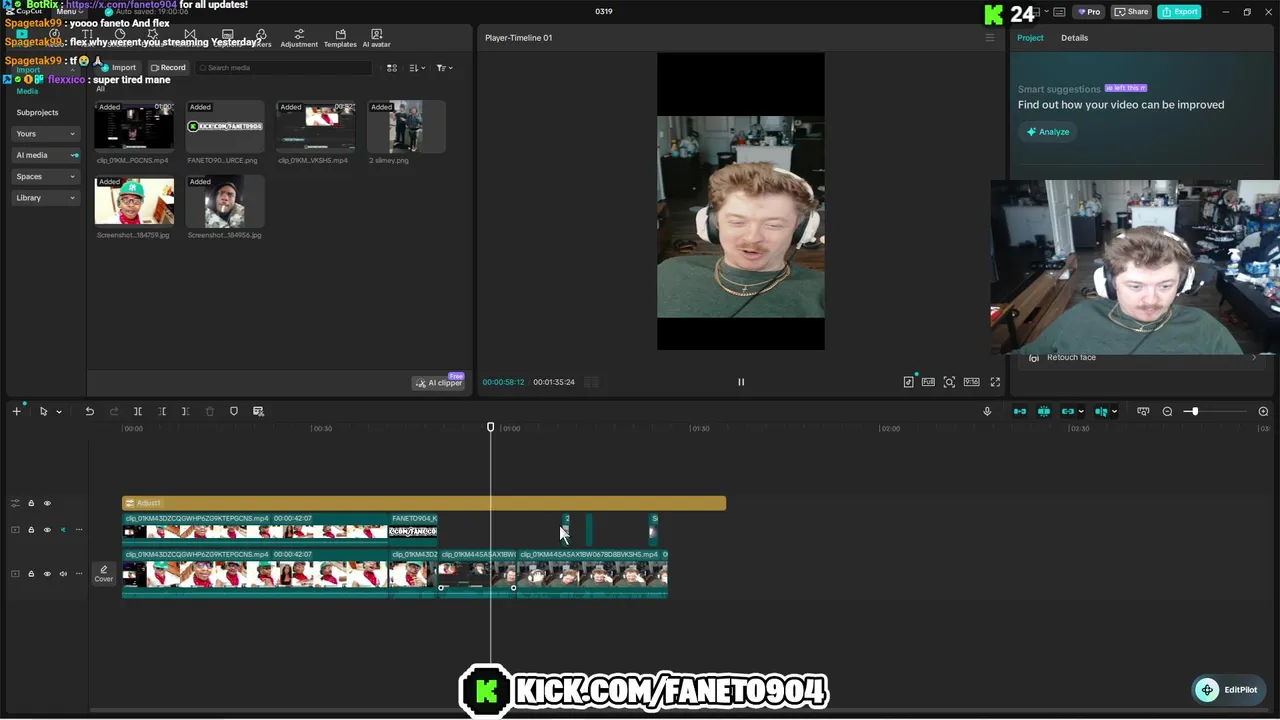This screenshot has width=1280, height=720.
Task: Delete left of playhead trim tool
Action: click(x=162, y=411)
